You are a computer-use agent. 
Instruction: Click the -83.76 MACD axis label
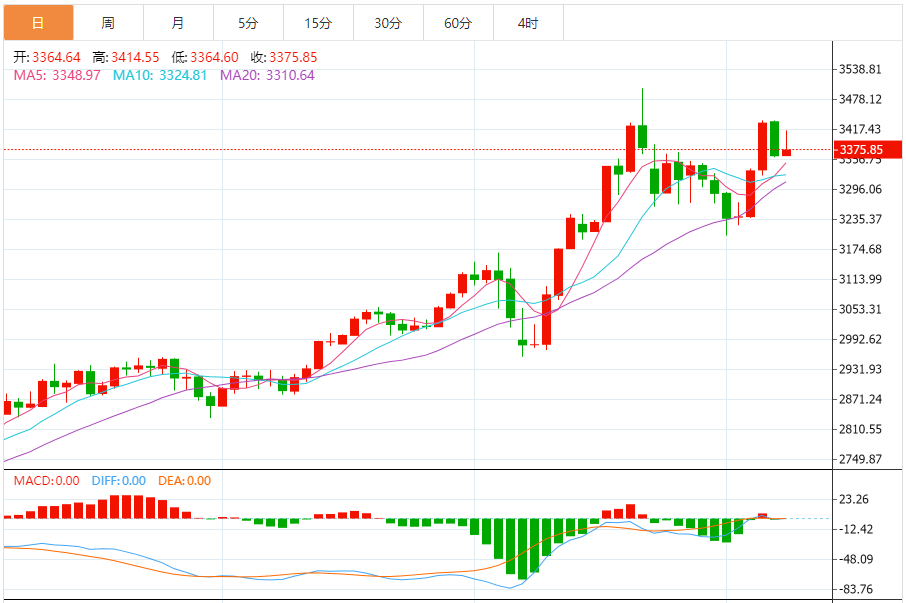856,590
